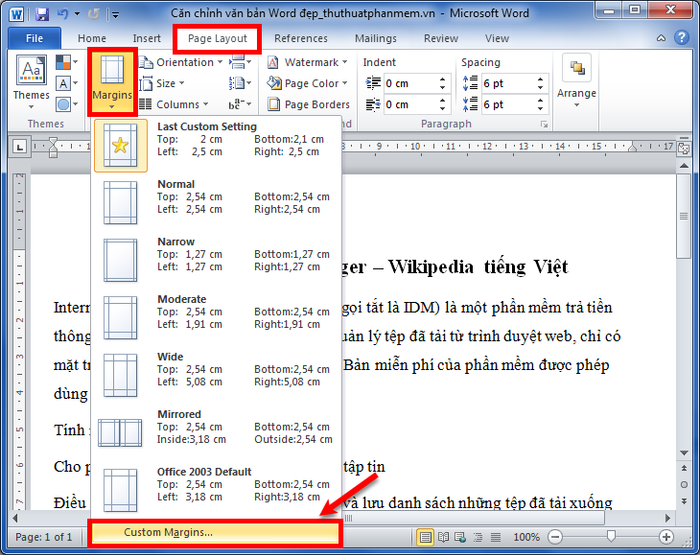Screen dimensions: 700x555
Task: Select Print Layout view
Action: [x=427, y=537]
